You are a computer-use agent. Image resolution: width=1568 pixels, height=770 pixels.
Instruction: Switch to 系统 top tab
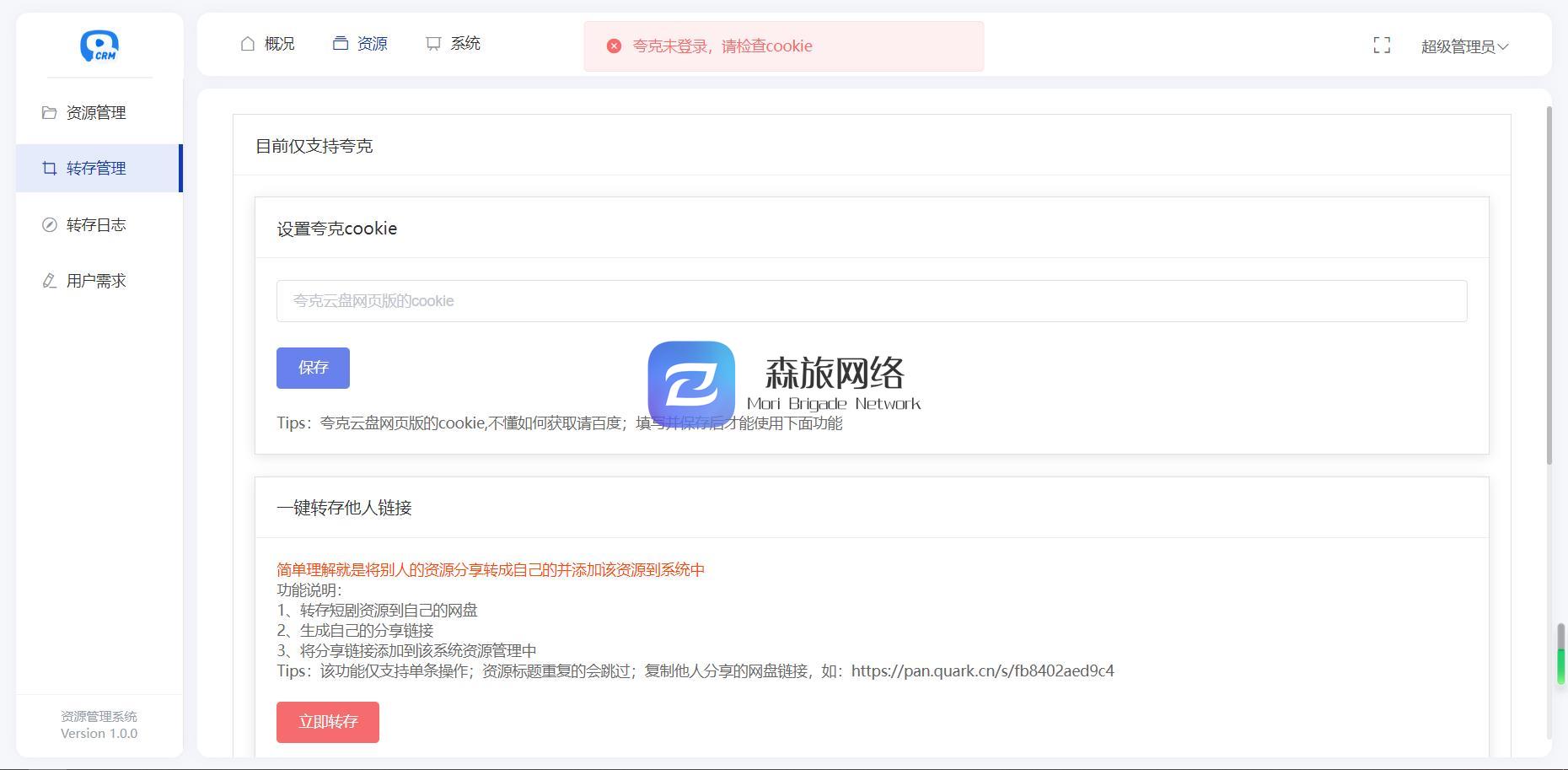click(453, 44)
